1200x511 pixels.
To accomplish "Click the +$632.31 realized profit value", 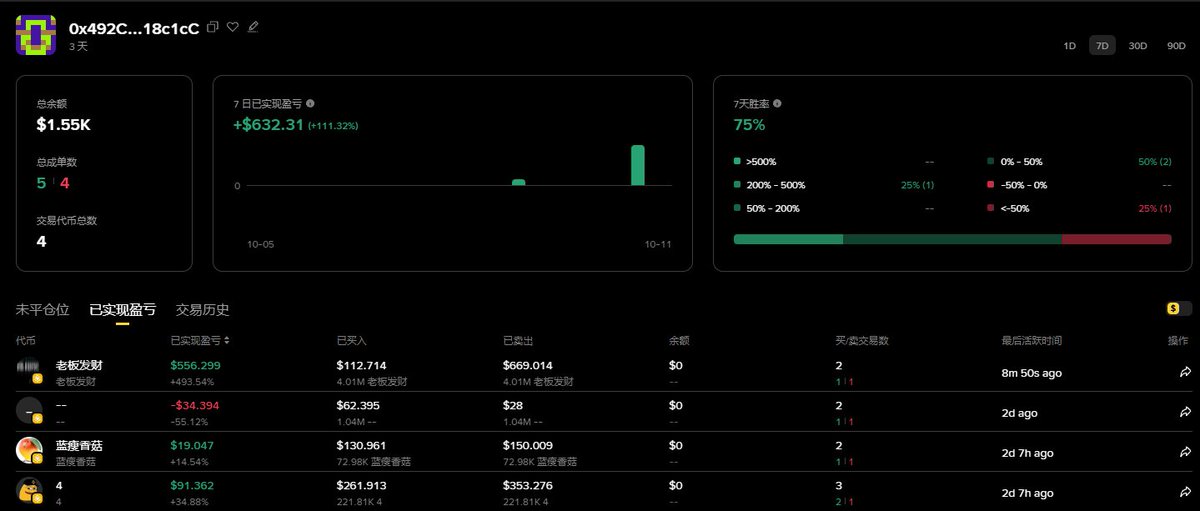I will click(x=268, y=125).
